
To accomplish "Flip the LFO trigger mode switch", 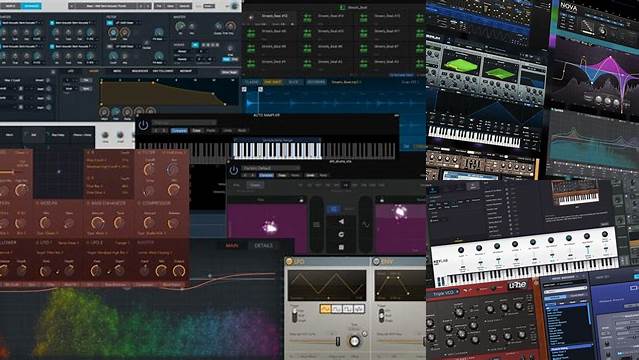I will (x=294, y=315).
